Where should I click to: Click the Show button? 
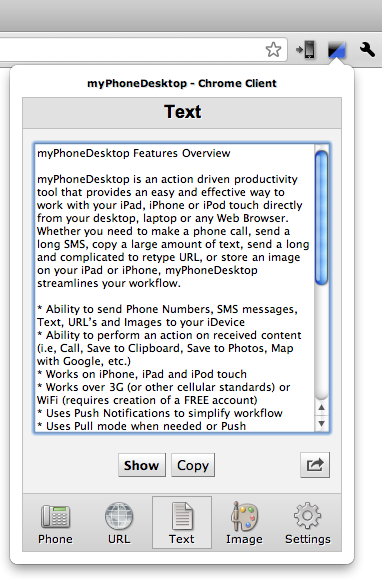point(142,465)
